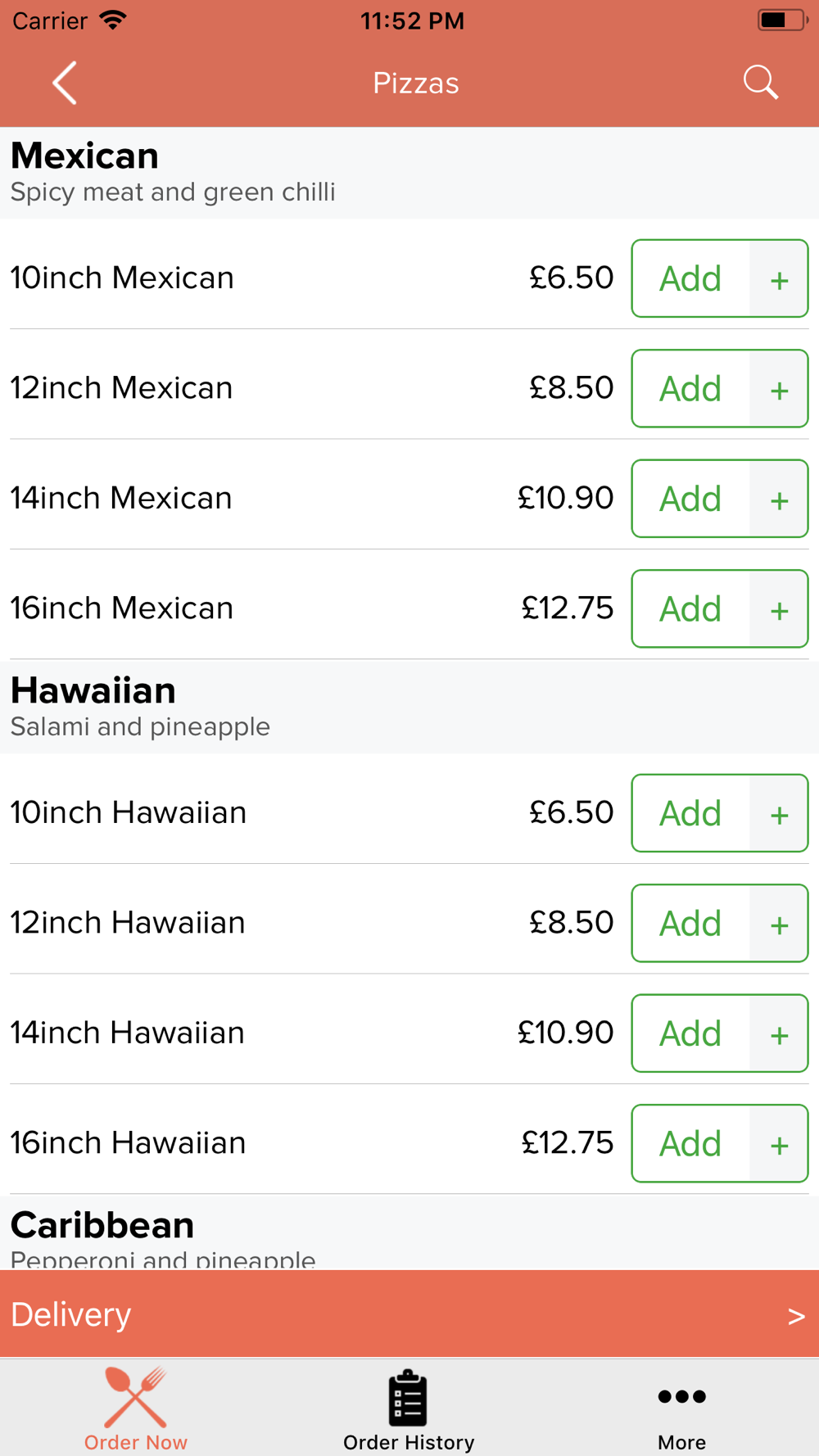Open search with magnifier icon
Screen dimensions: 819x1456
click(x=760, y=83)
